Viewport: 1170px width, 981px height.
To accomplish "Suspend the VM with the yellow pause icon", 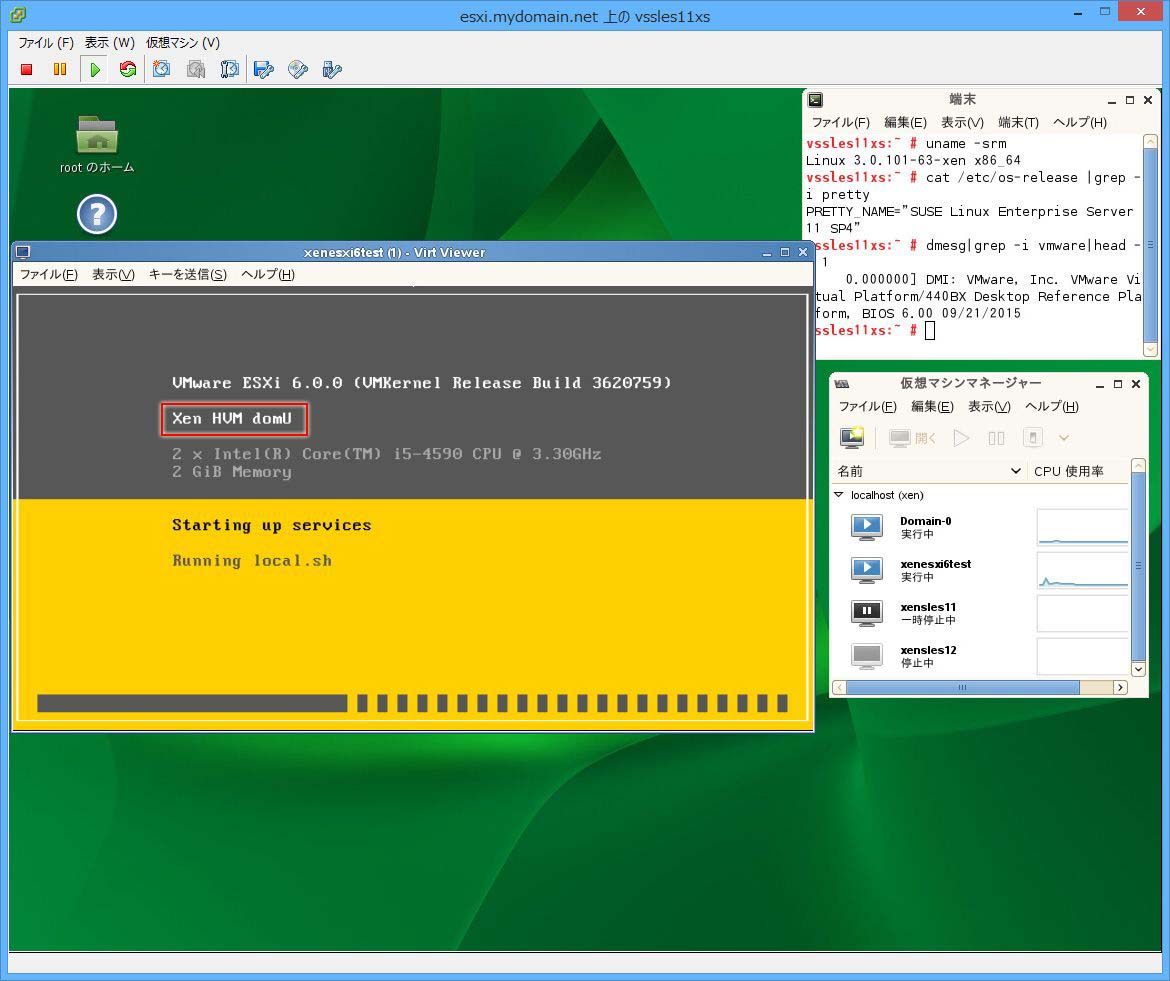I will pyautogui.click(x=60, y=69).
